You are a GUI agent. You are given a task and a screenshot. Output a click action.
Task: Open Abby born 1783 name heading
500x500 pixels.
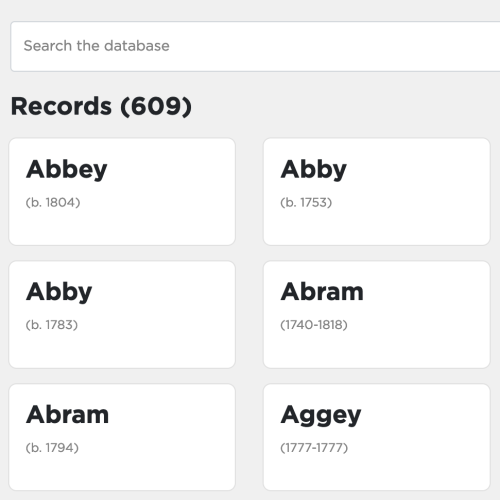click(x=59, y=292)
